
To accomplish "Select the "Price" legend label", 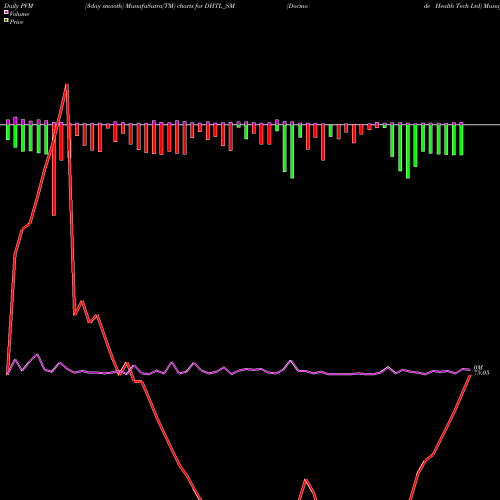I will pyautogui.click(x=16, y=22).
